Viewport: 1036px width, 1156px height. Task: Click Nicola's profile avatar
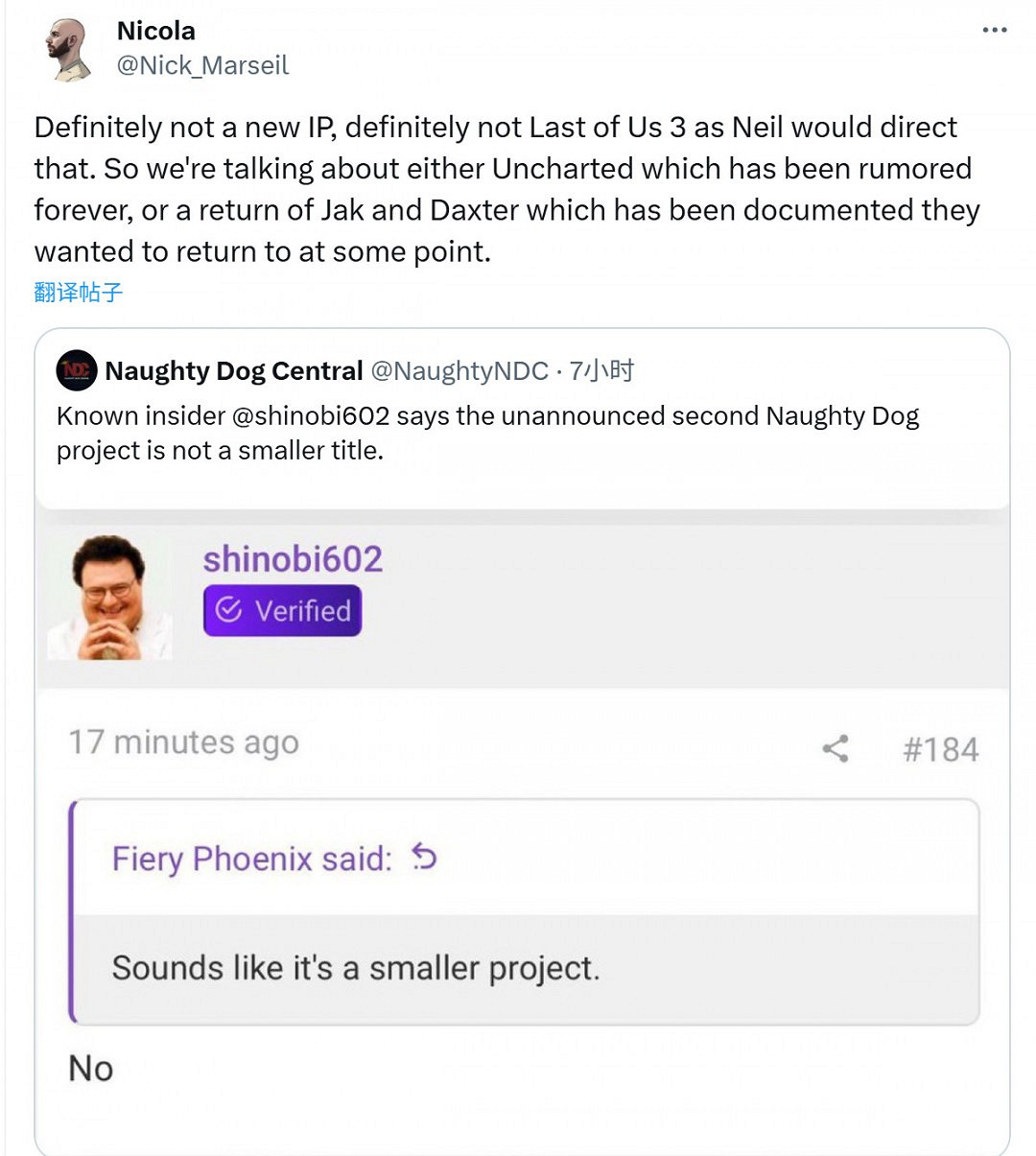tap(69, 48)
